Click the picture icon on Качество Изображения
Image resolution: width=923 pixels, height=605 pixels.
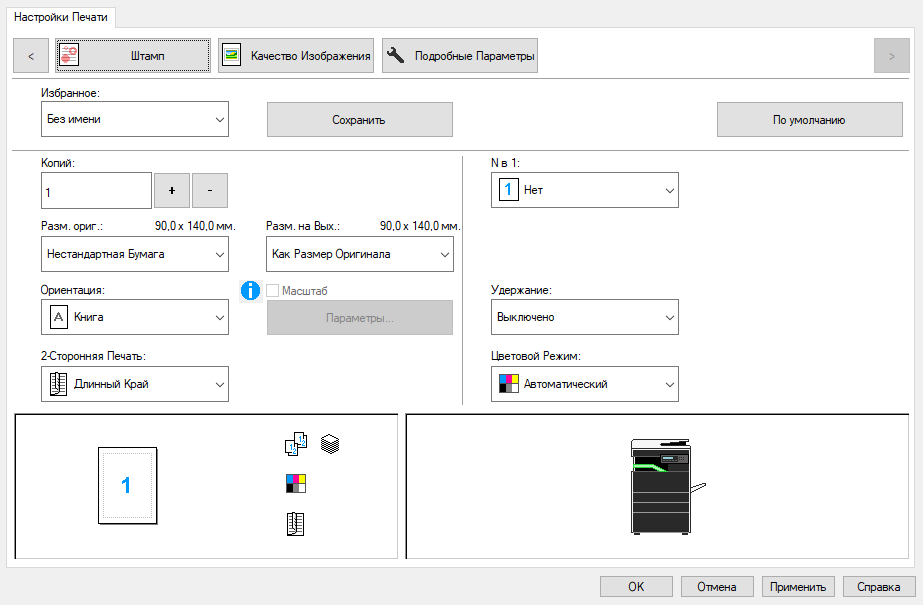(x=232, y=55)
